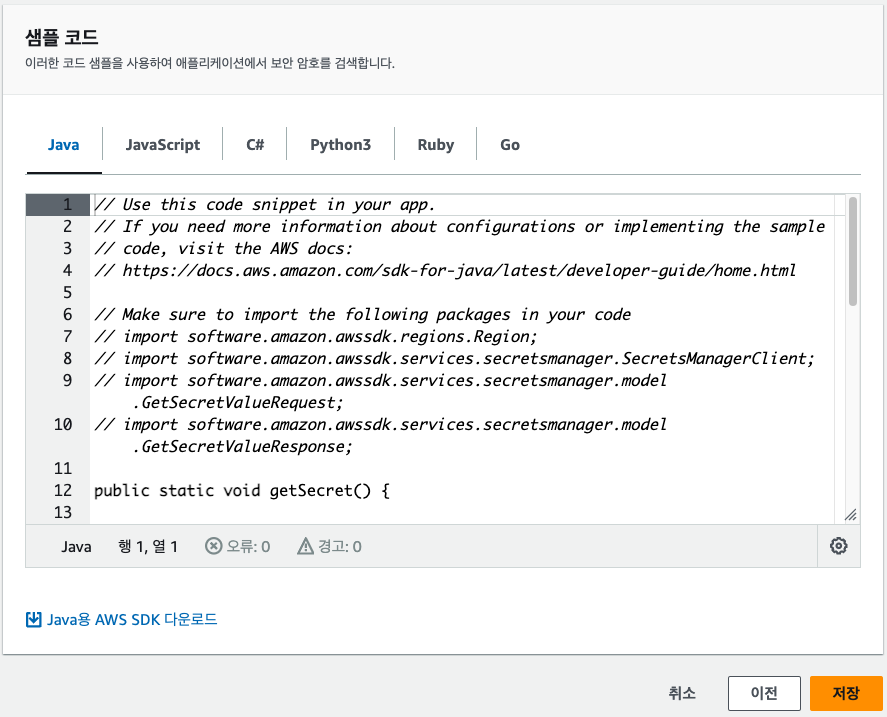Switch to the Java tab
The image size is (887, 717).
[x=63, y=145]
